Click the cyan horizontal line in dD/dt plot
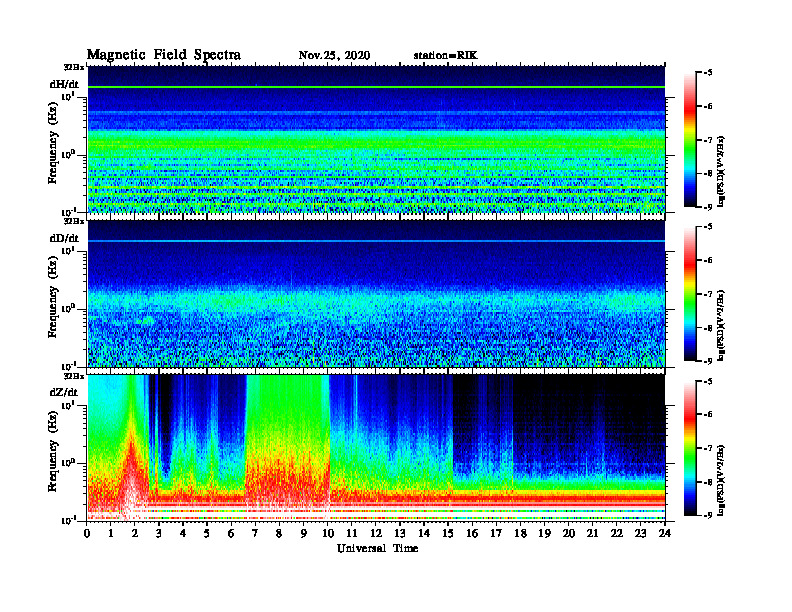 click(376, 241)
